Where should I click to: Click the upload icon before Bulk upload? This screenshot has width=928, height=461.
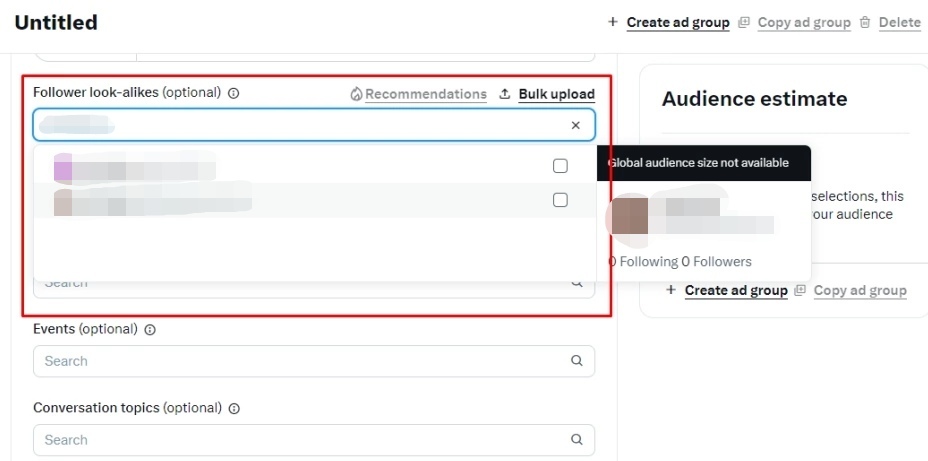(505, 94)
